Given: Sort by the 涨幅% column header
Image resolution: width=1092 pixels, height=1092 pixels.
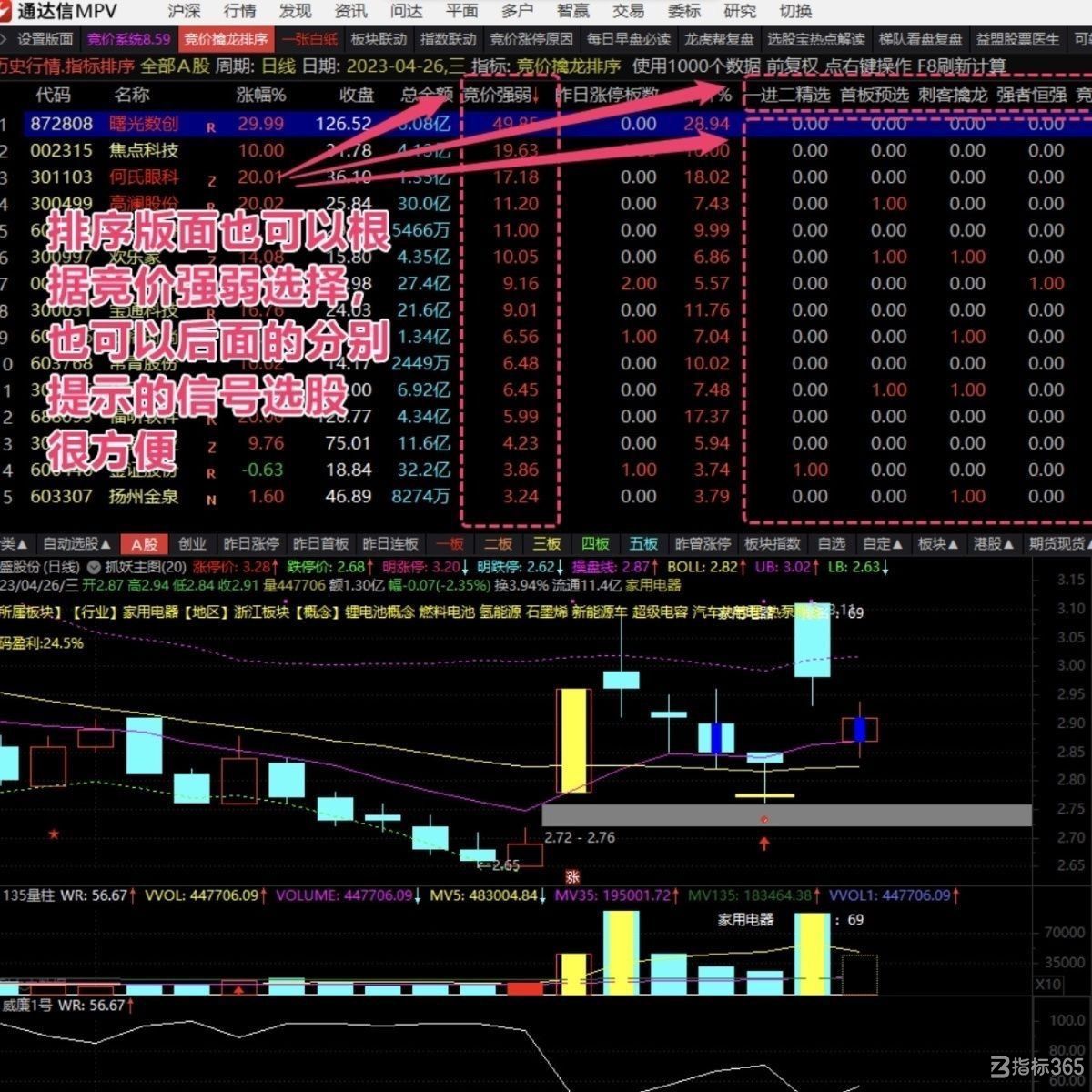Looking at the screenshot, I should click(x=261, y=95).
